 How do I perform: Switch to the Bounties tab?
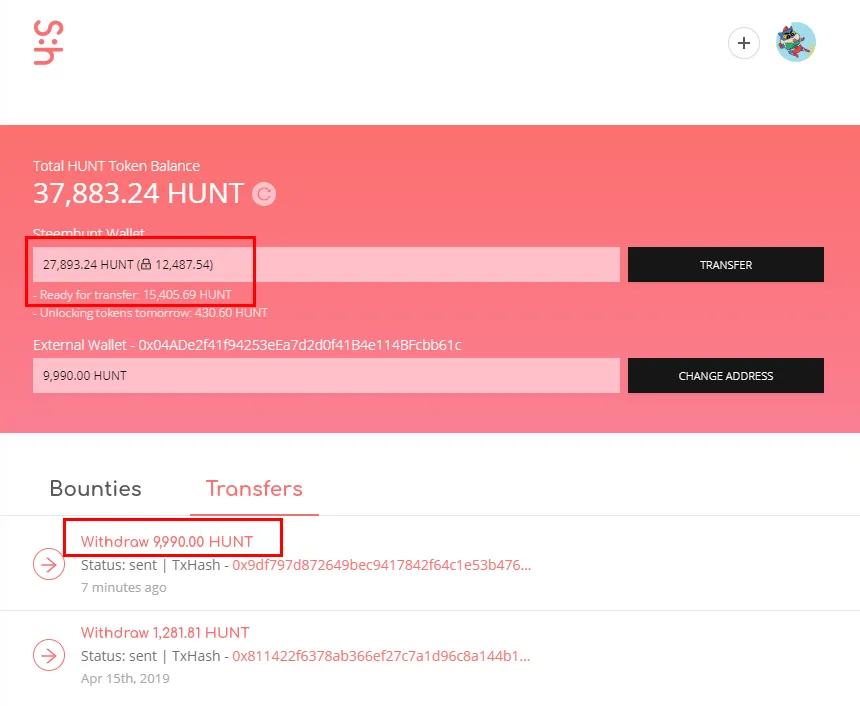(95, 489)
